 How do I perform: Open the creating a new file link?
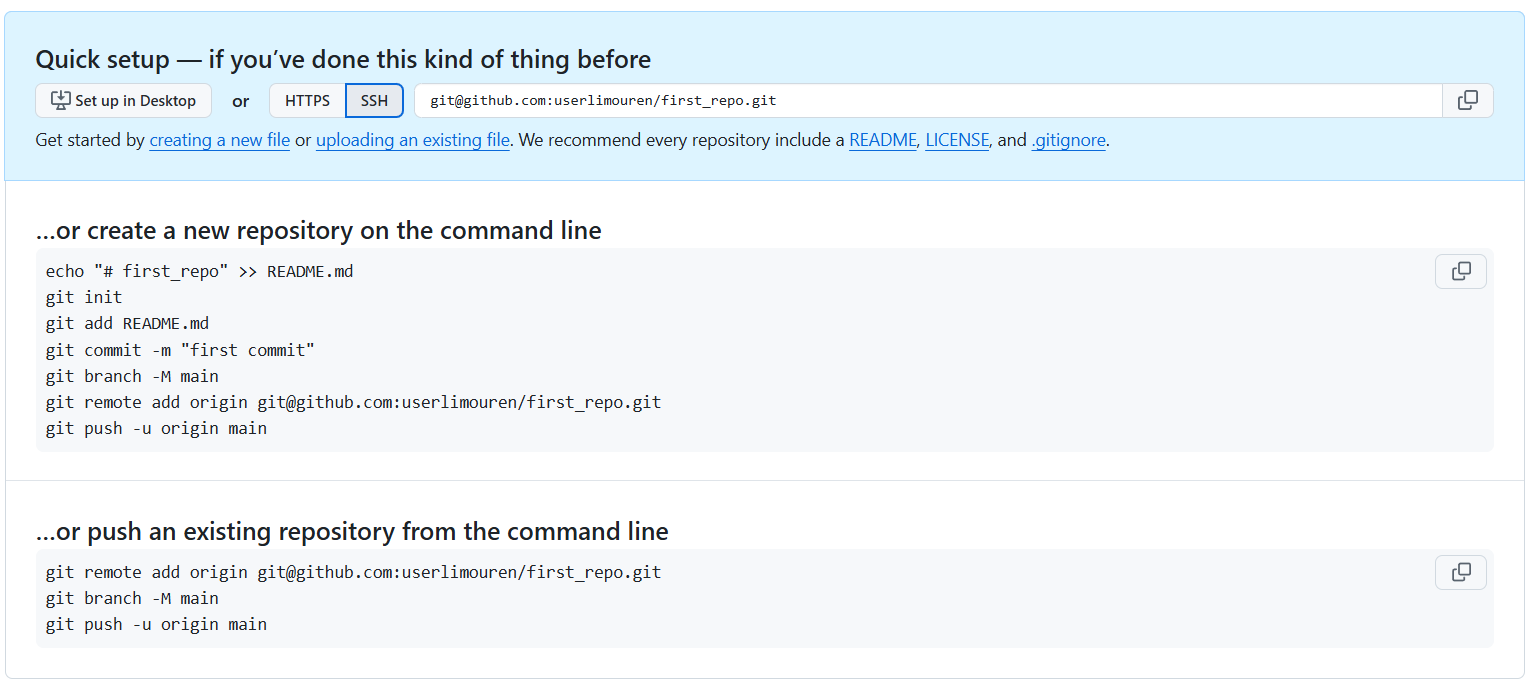tap(219, 141)
